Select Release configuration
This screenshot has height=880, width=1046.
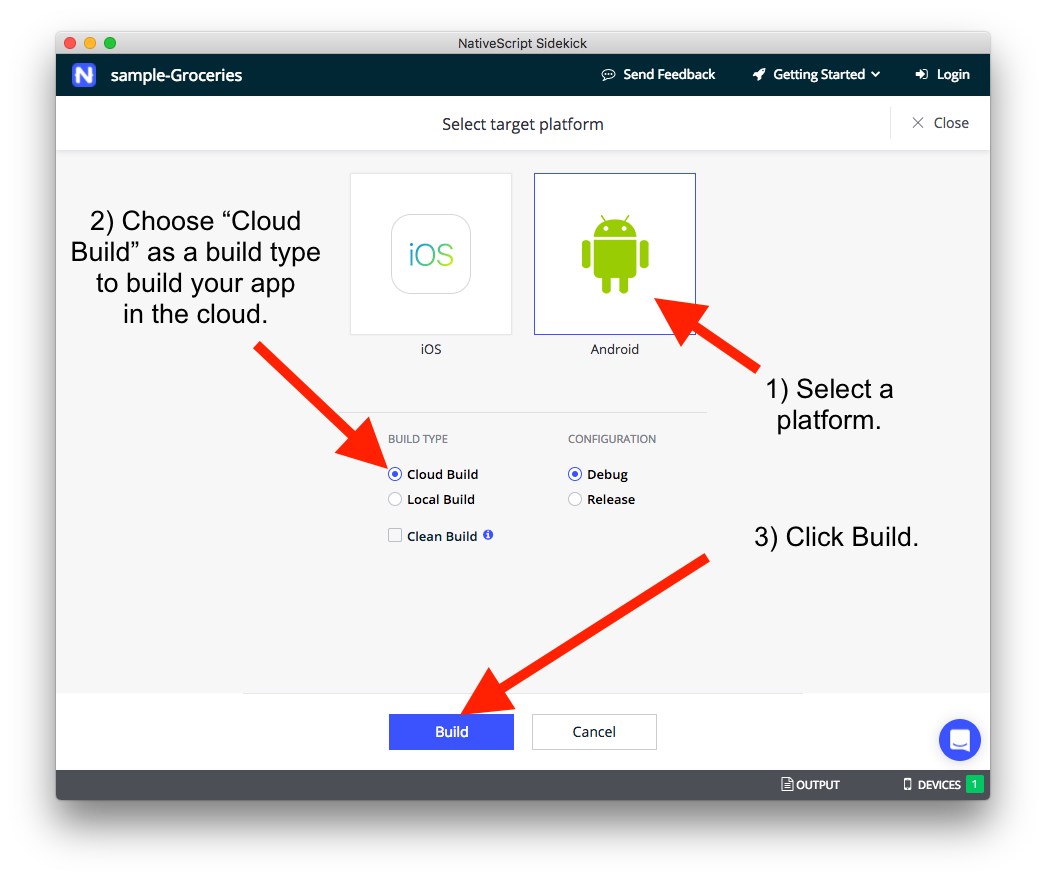click(x=575, y=499)
